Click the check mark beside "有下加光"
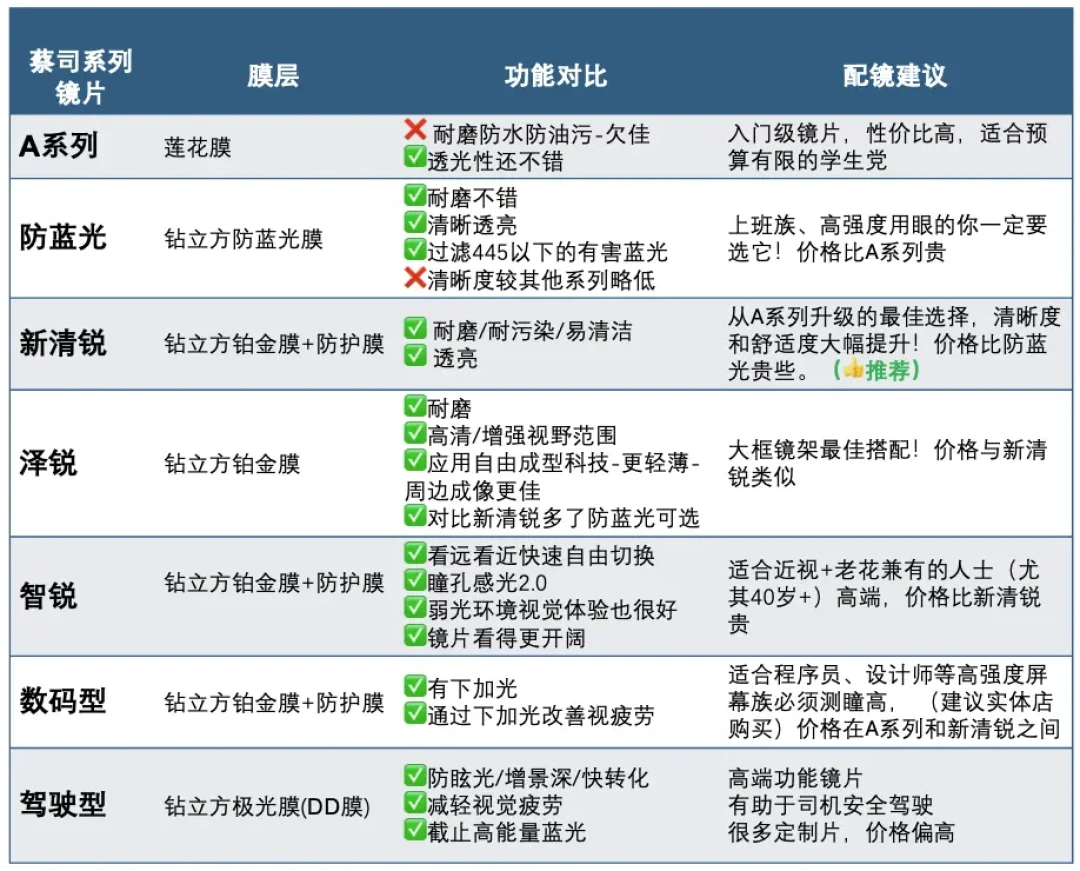The height and width of the screenshot is (871, 1080). [x=415, y=685]
